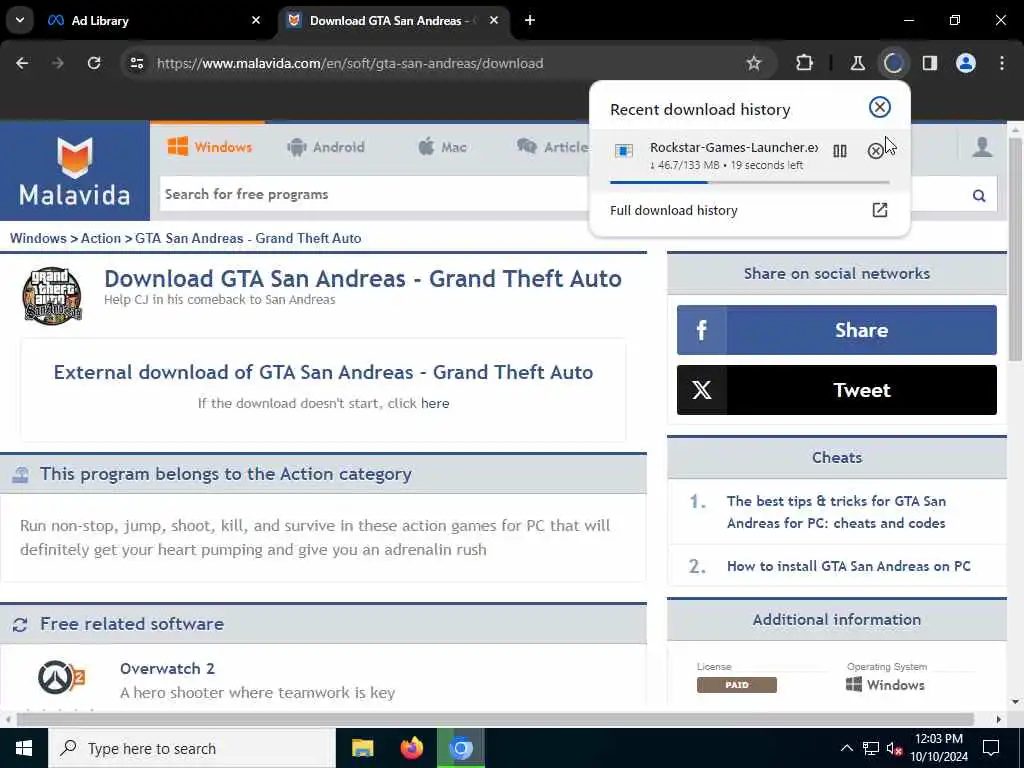Open site information icon in address bar

(x=136, y=63)
